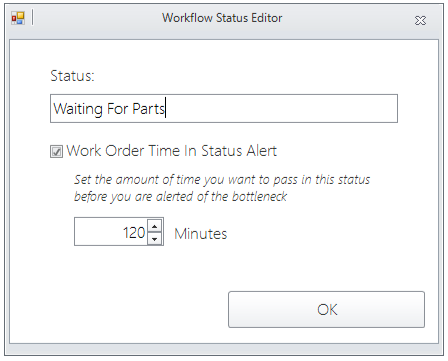
Task: Click the Workflow Status Editor window icon
Action: click(18, 18)
